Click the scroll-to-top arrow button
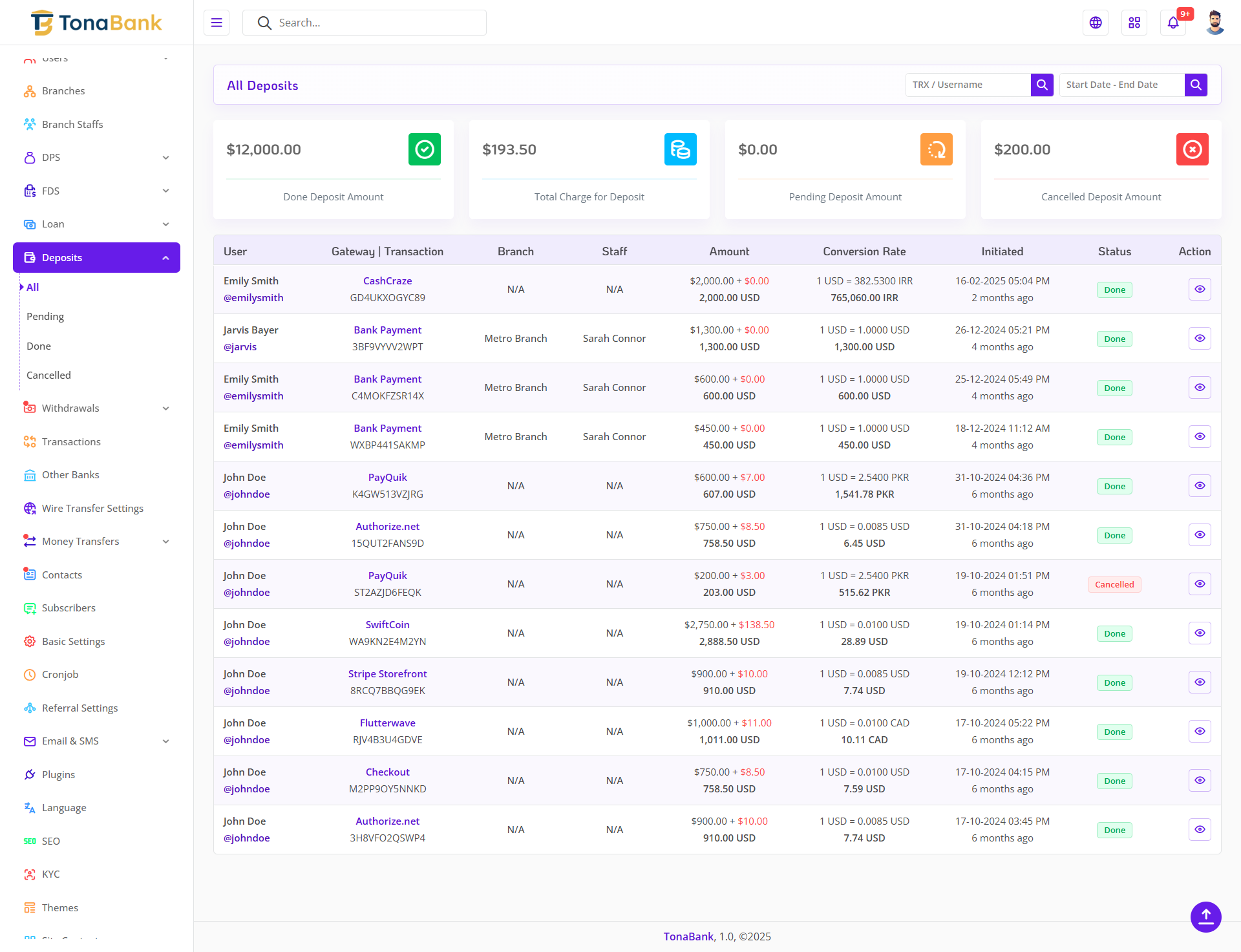1241x952 pixels. coord(1205,916)
